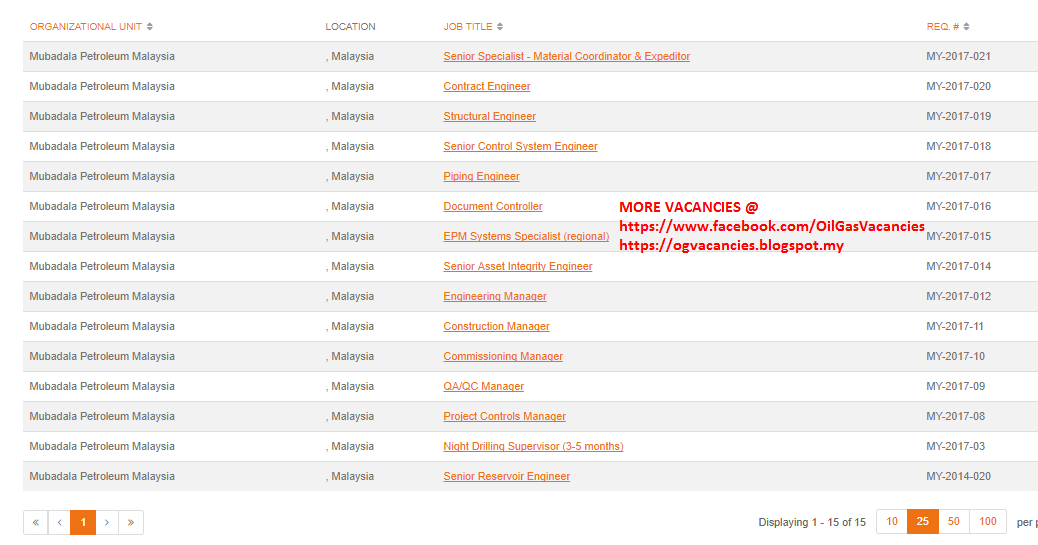Select requisition number MY-2017-012
The image size is (1038, 545).
point(958,296)
